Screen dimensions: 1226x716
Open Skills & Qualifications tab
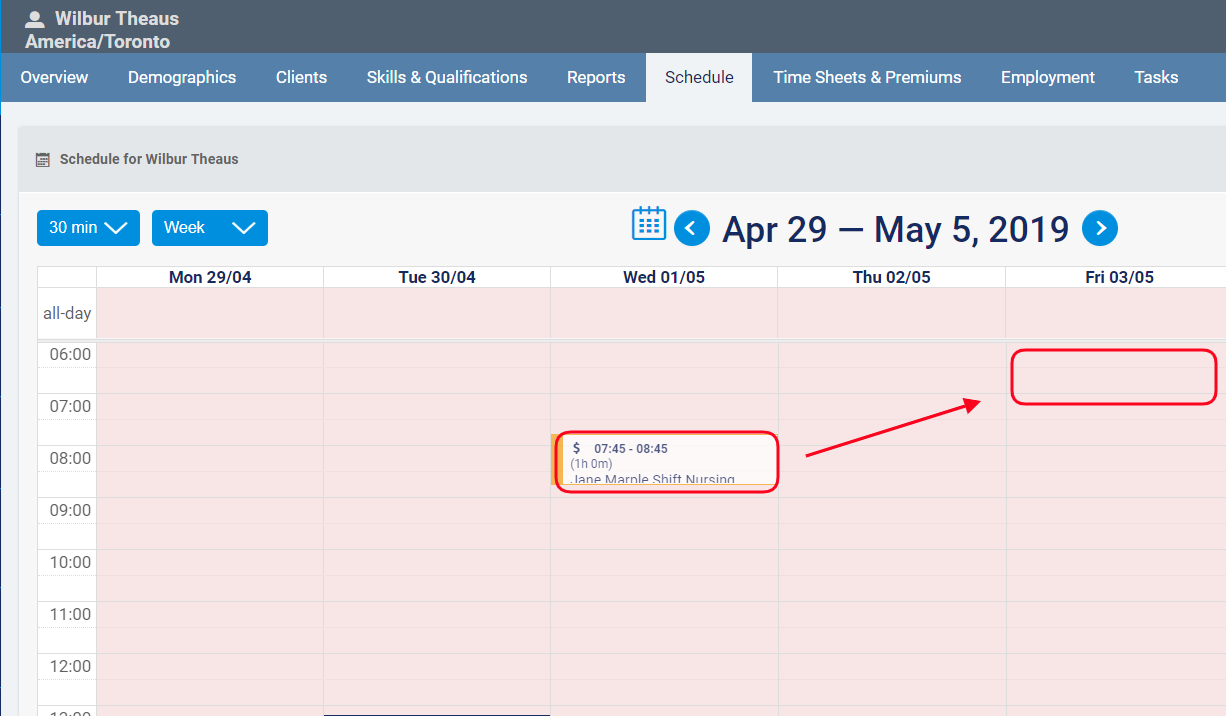pyautogui.click(x=447, y=77)
